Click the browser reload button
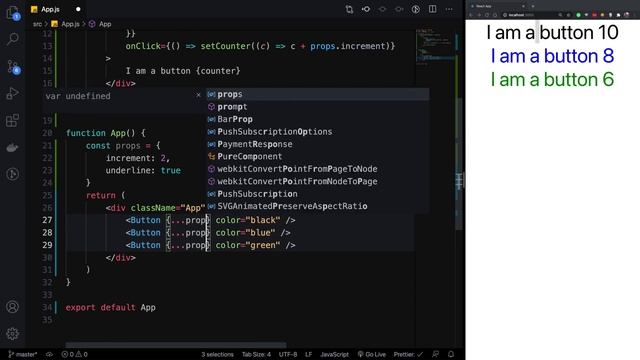The height and width of the screenshot is (360, 640). click(x=487, y=15)
